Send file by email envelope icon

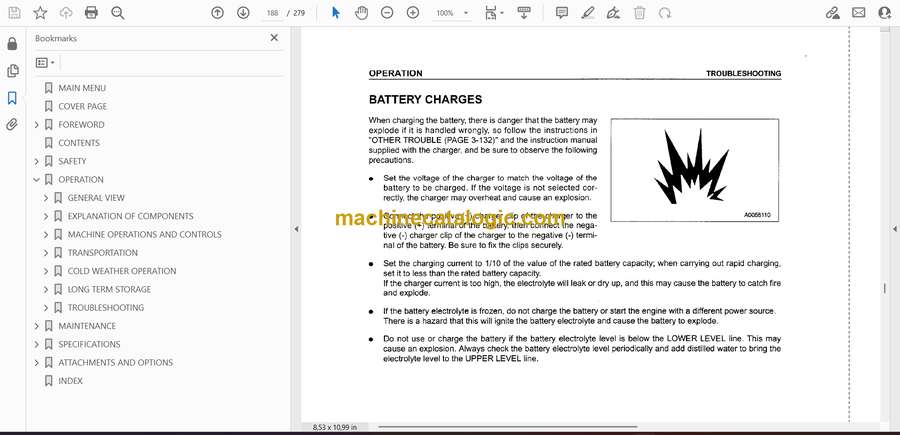[x=859, y=13]
